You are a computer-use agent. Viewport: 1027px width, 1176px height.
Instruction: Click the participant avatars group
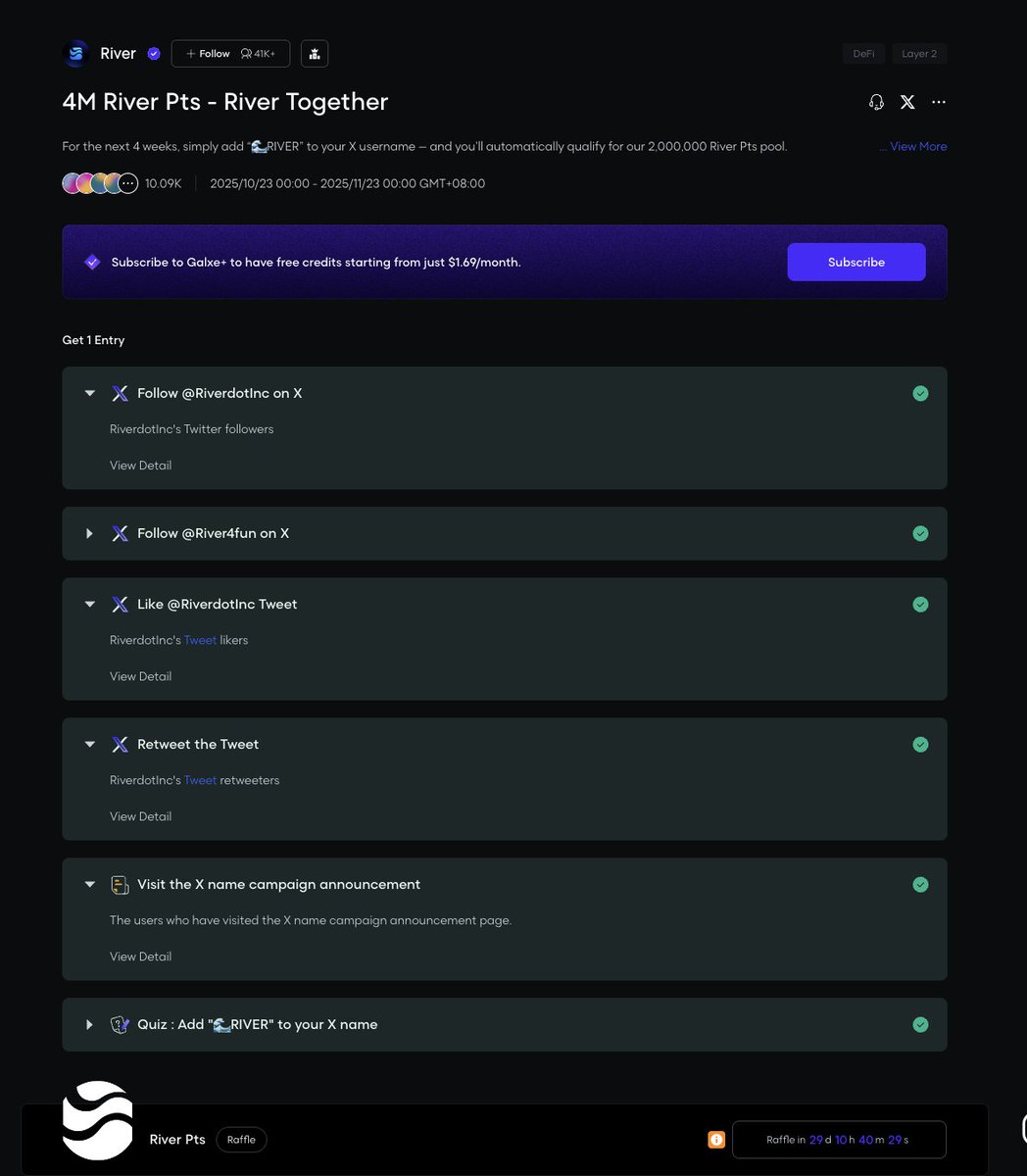click(x=99, y=183)
